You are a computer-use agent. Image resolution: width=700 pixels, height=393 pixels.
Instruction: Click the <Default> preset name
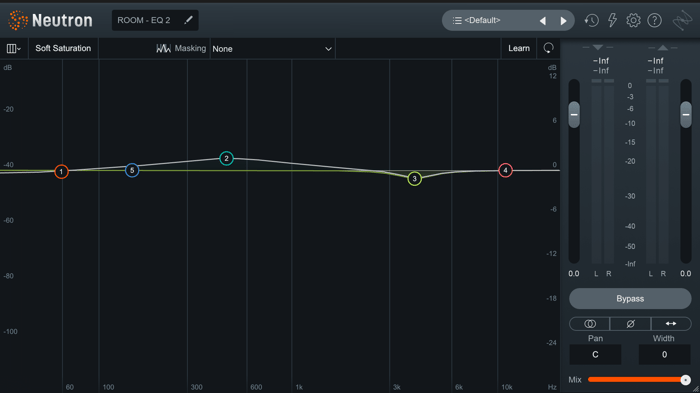(x=482, y=20)
